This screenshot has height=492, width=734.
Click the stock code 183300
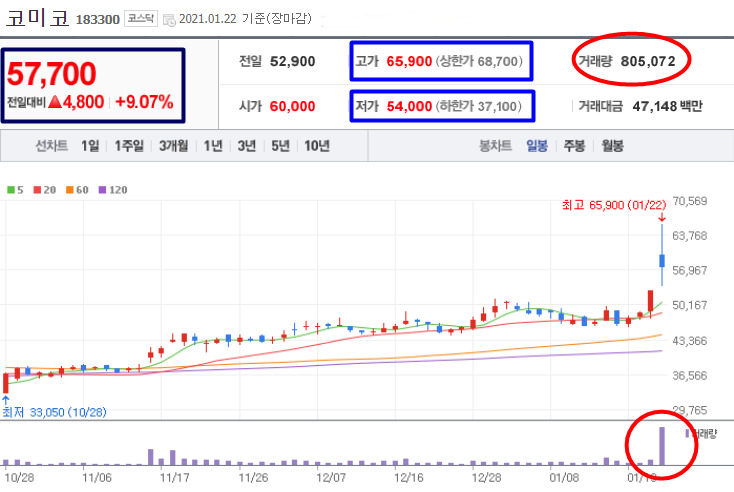(x=98, y=20)
